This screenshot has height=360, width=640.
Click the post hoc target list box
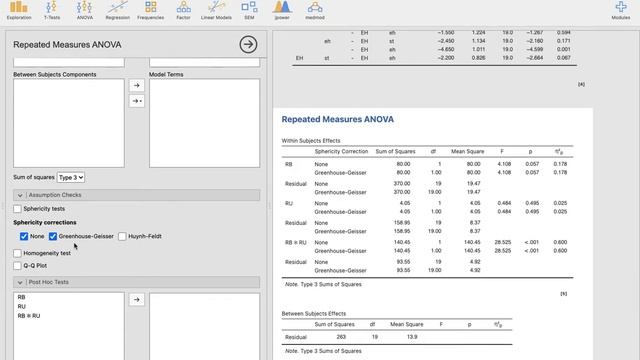(x=204, y=327)
